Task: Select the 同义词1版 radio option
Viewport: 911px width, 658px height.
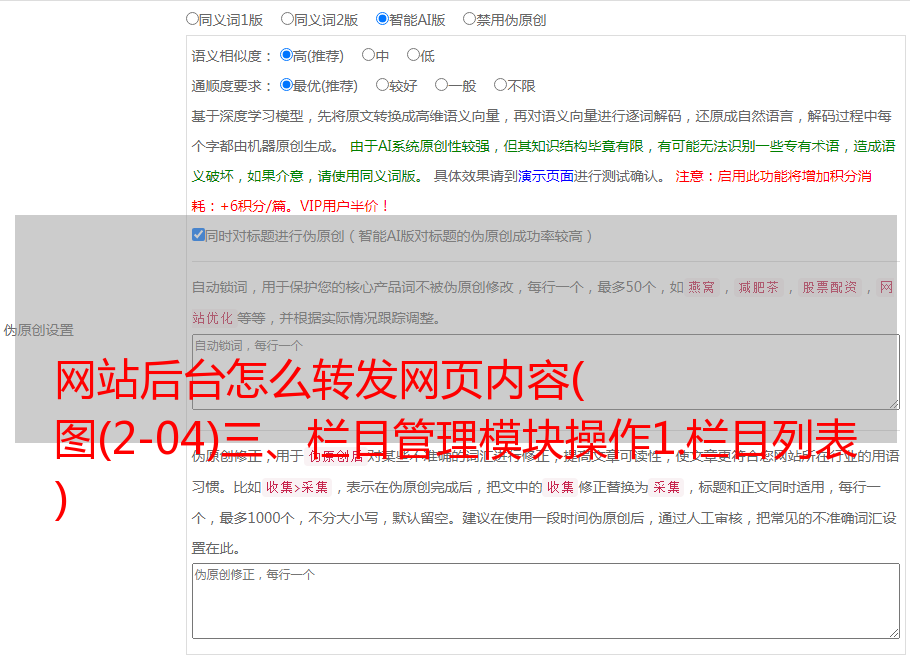Action: pyautogui.click(x=192, y=19)
